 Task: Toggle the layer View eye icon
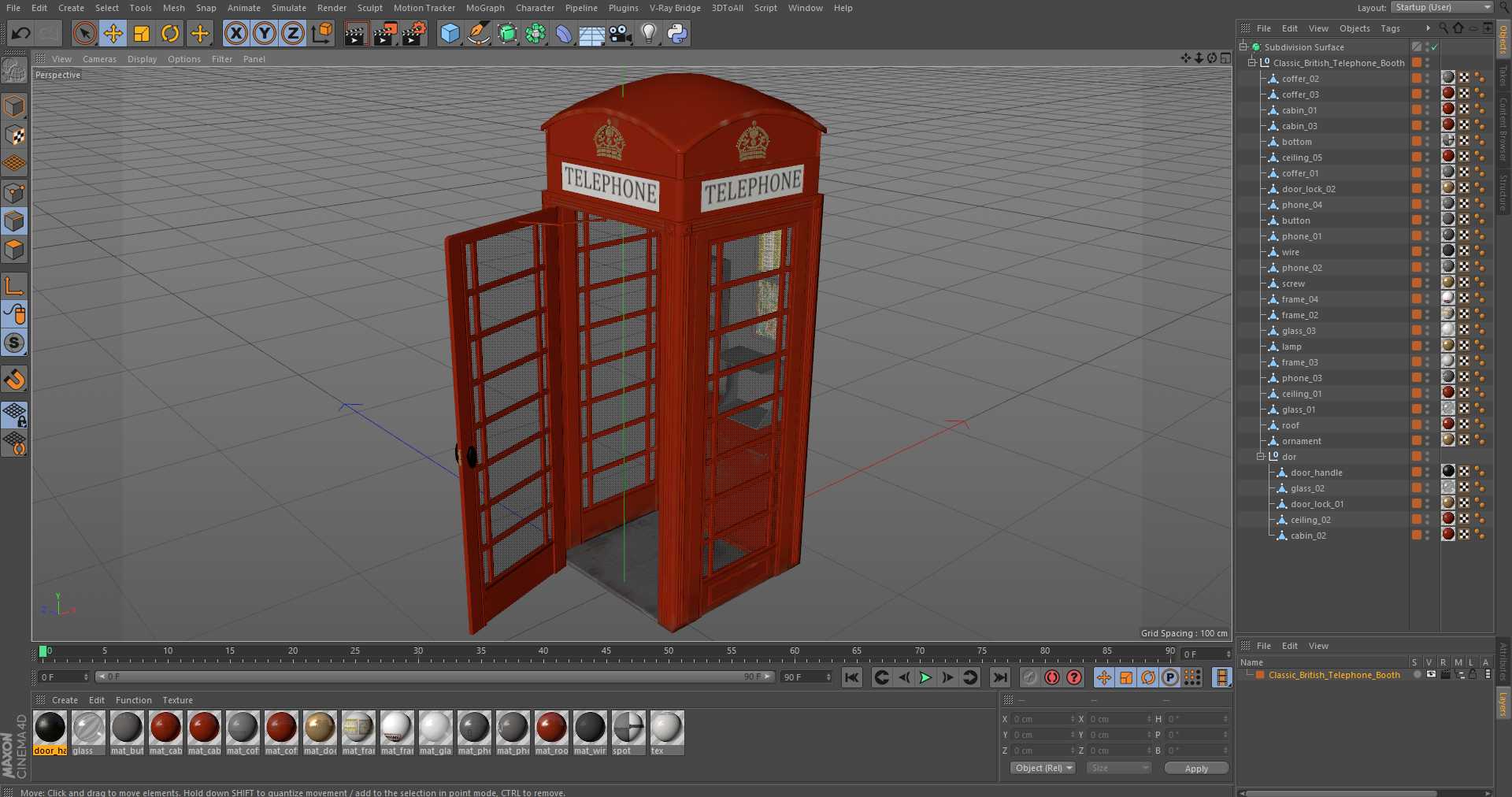[1431, 675]
